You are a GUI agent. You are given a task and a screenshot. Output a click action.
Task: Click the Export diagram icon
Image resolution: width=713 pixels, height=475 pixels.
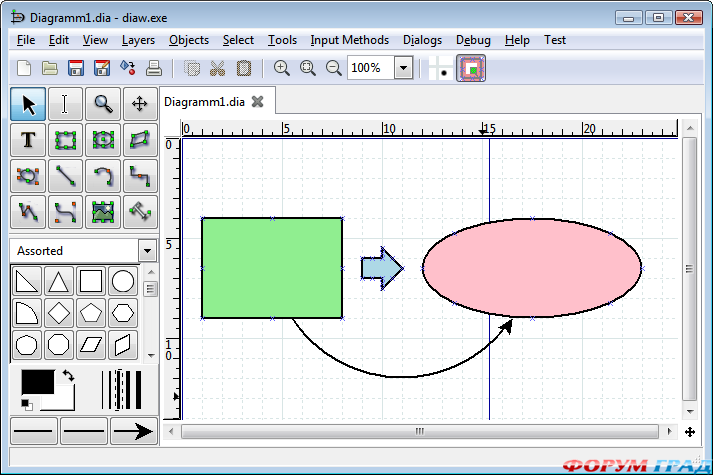[x=128, y=68]
